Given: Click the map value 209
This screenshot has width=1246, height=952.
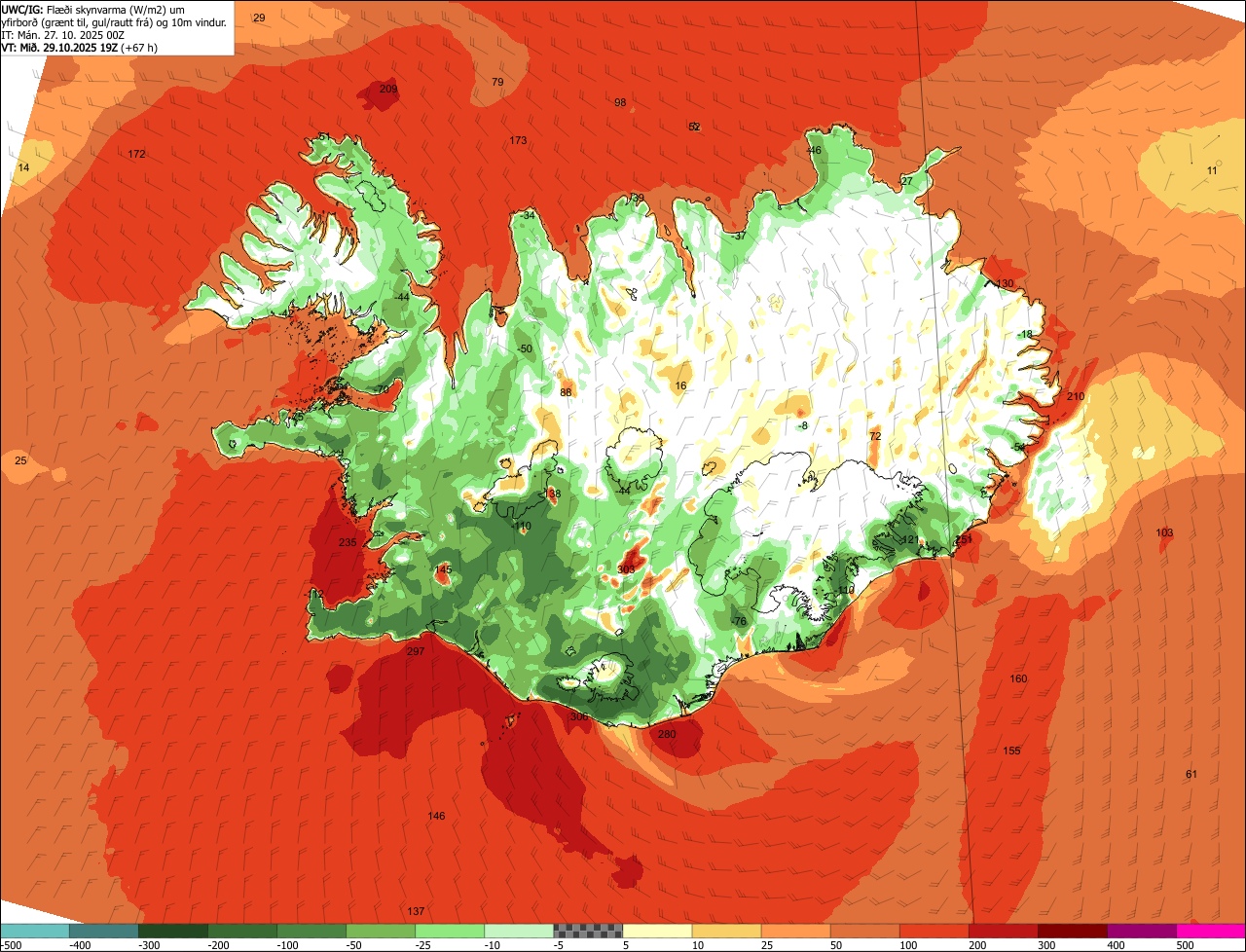Looking at the screenshot, I should (x=388, y=89).
